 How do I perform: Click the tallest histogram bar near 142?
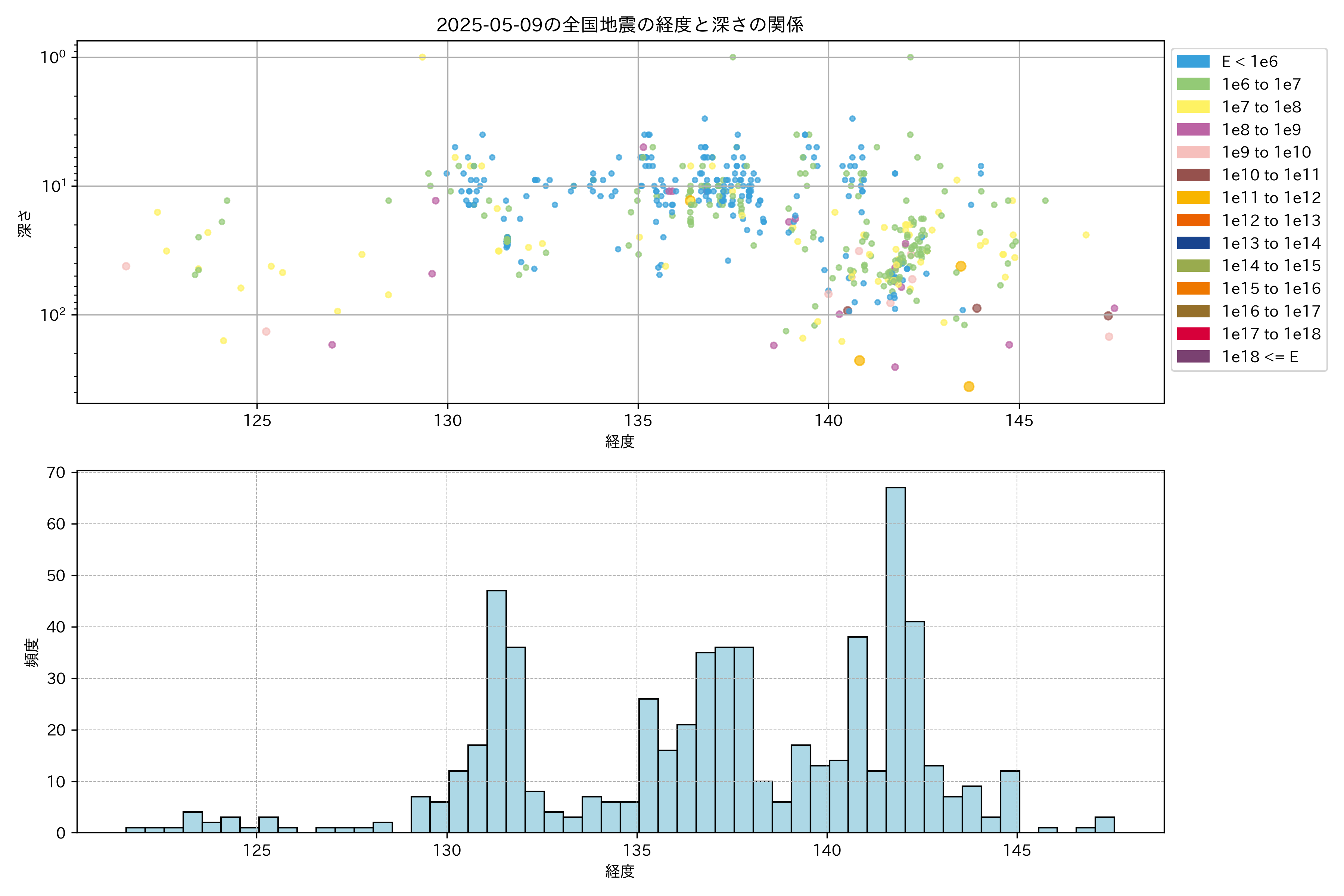[895, 660]
